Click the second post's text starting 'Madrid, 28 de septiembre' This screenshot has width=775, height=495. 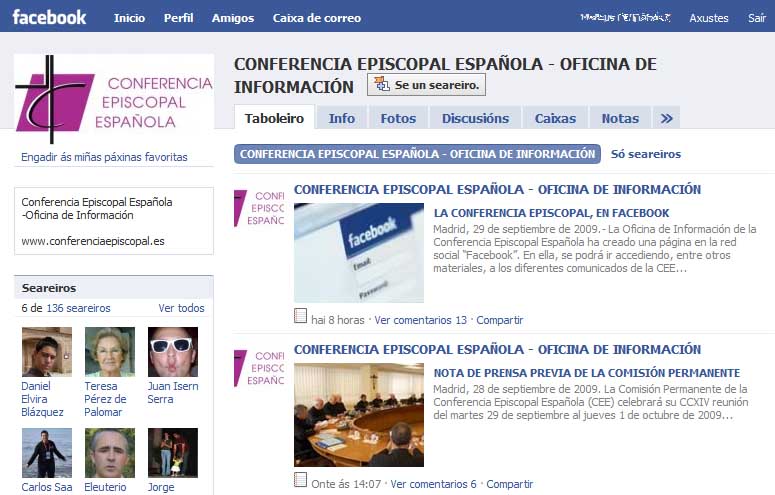[x=591, y=402]
